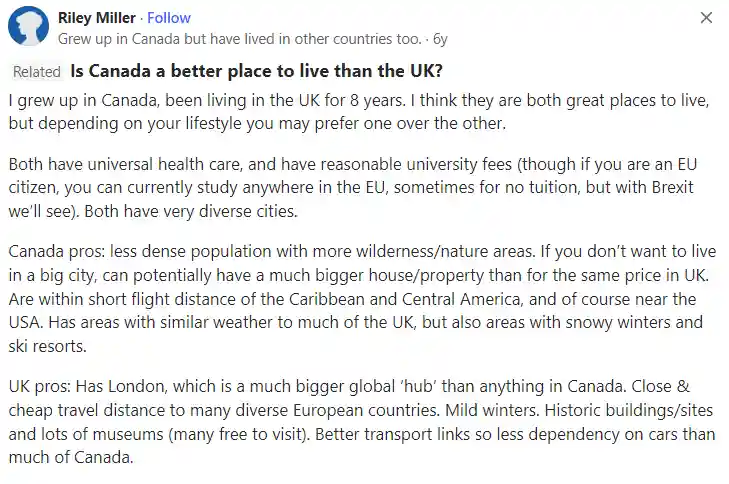Viewport: 729px width, 484px height.
Task: Click the "Related" label before the question
Action: 37,72
